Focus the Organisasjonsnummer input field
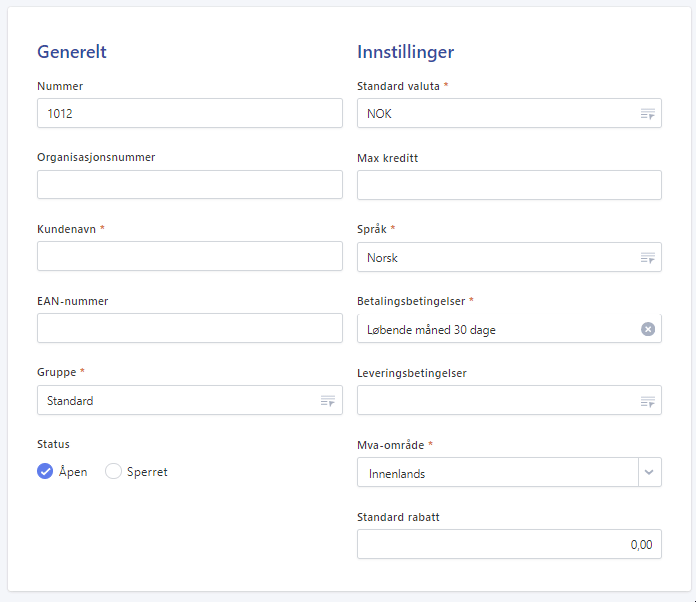The width and height of the screenshot is (696, 602). point(190,185)
